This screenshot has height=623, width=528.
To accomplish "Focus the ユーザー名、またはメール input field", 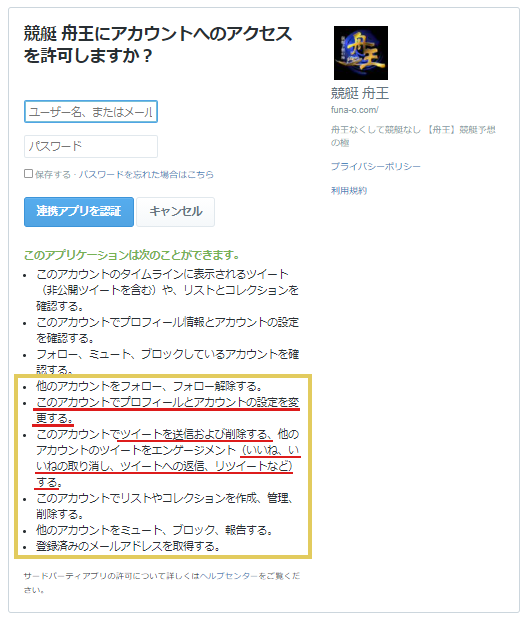I will coord(91,112).
